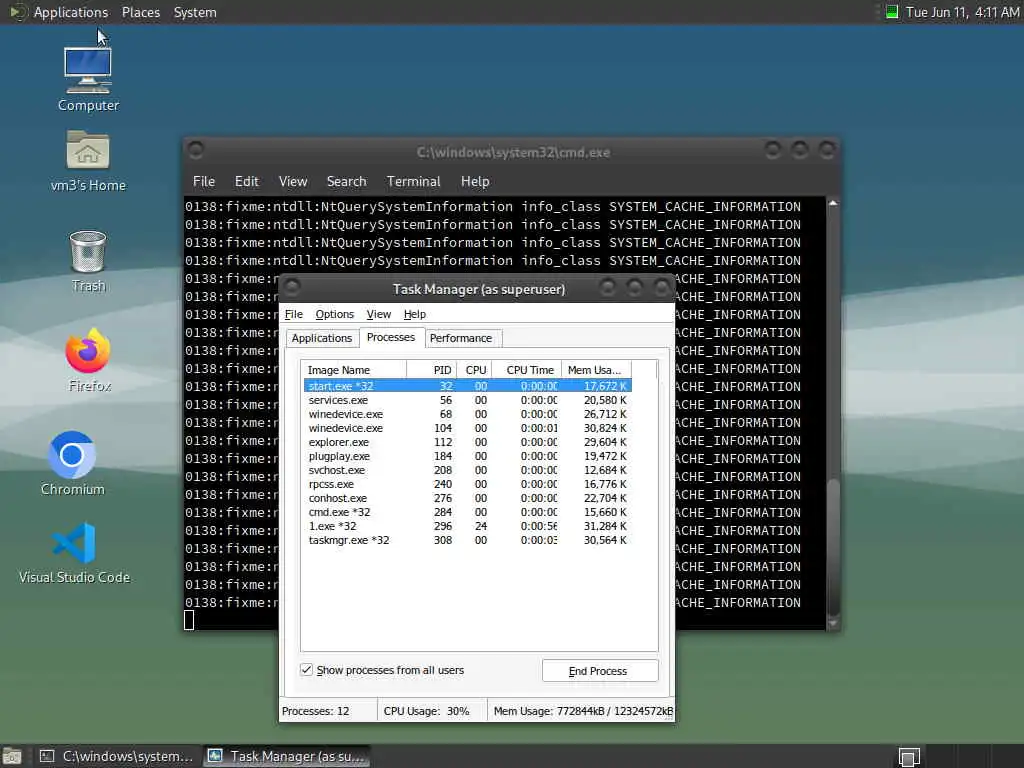Toggle Show processes from all users
This screenshot has height=768, width=1024.
(x=306, y=669)
